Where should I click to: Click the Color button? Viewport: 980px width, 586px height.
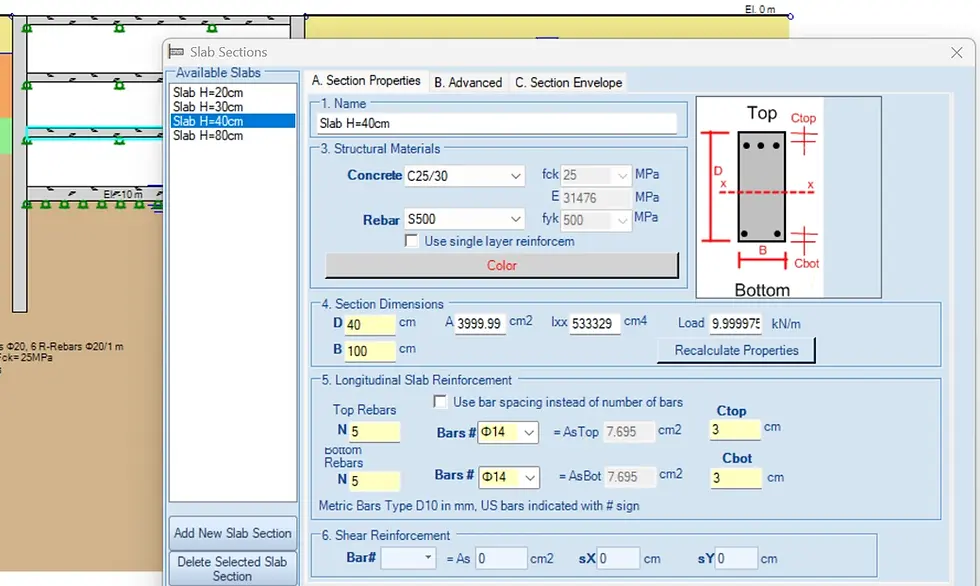pos(502,266)
